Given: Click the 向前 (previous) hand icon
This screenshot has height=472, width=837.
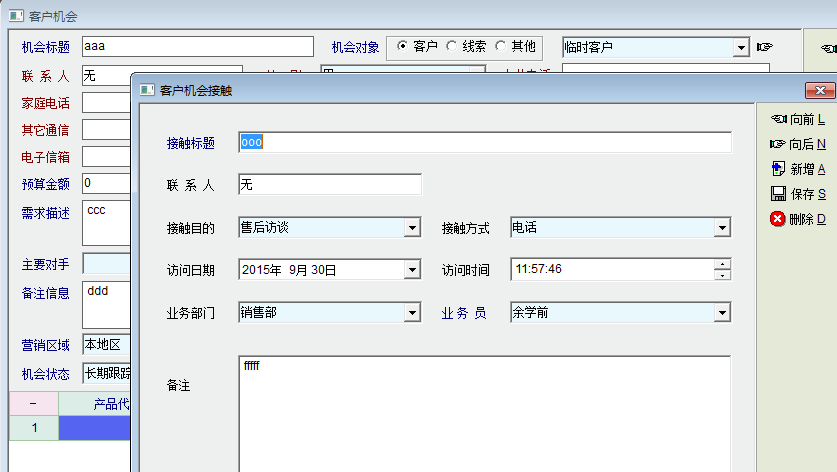Looking at the screenshot, I should [778, 119].
